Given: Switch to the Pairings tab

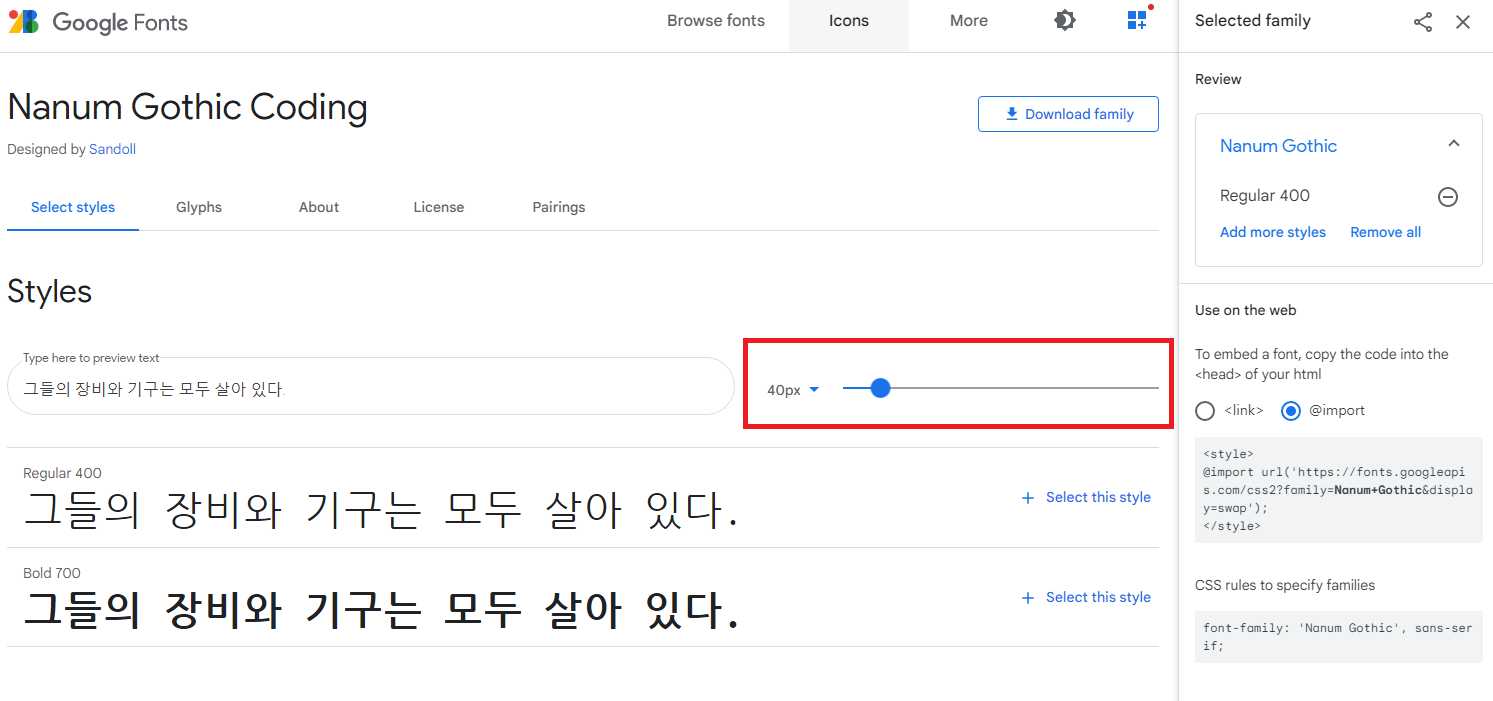Looking at the screenshot, I should (559, 207).
